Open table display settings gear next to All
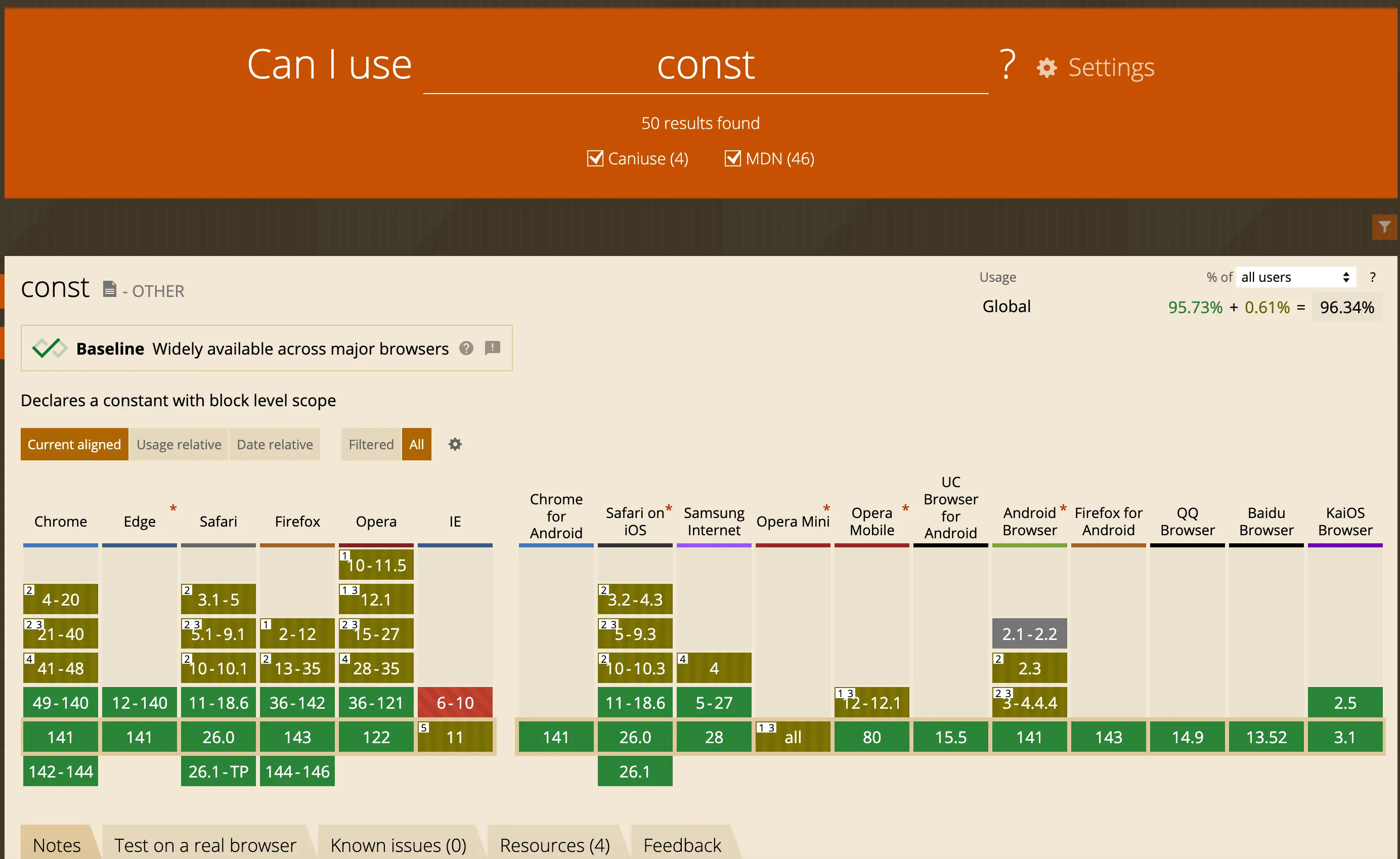Screen dimensions: 1400x859 (455, 444)
